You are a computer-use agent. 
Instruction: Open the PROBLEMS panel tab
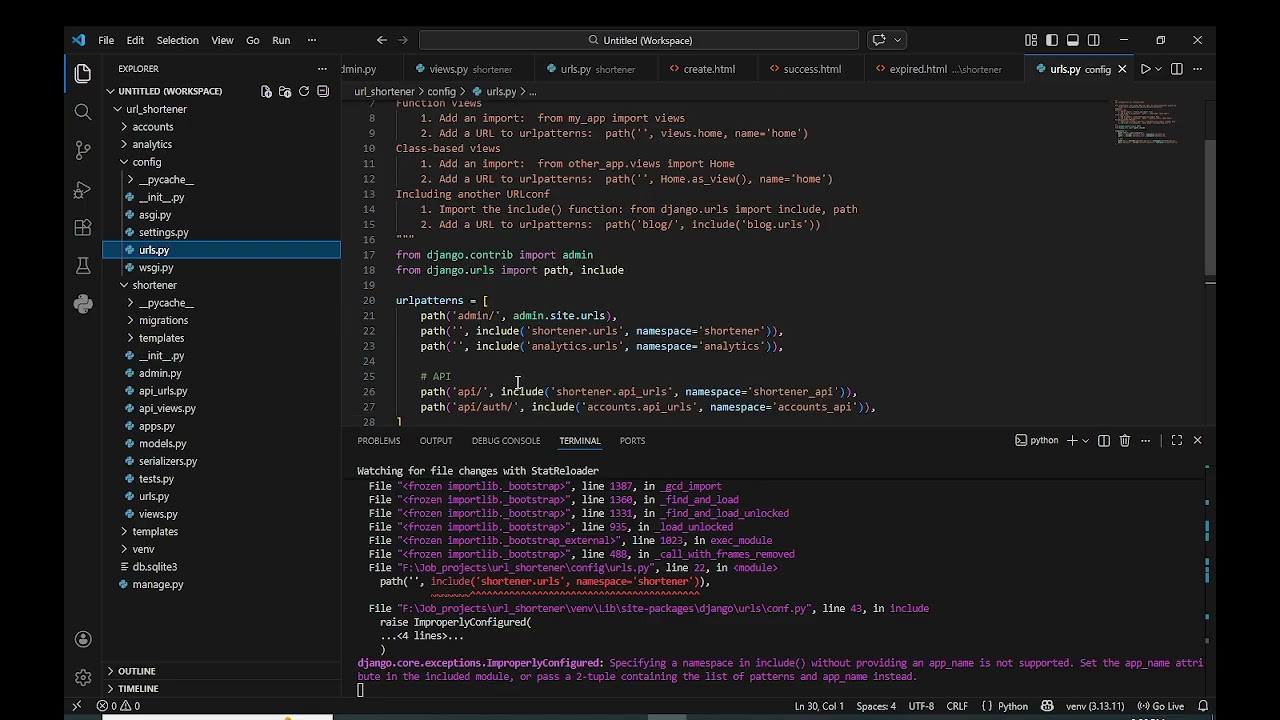coord(379,440)
